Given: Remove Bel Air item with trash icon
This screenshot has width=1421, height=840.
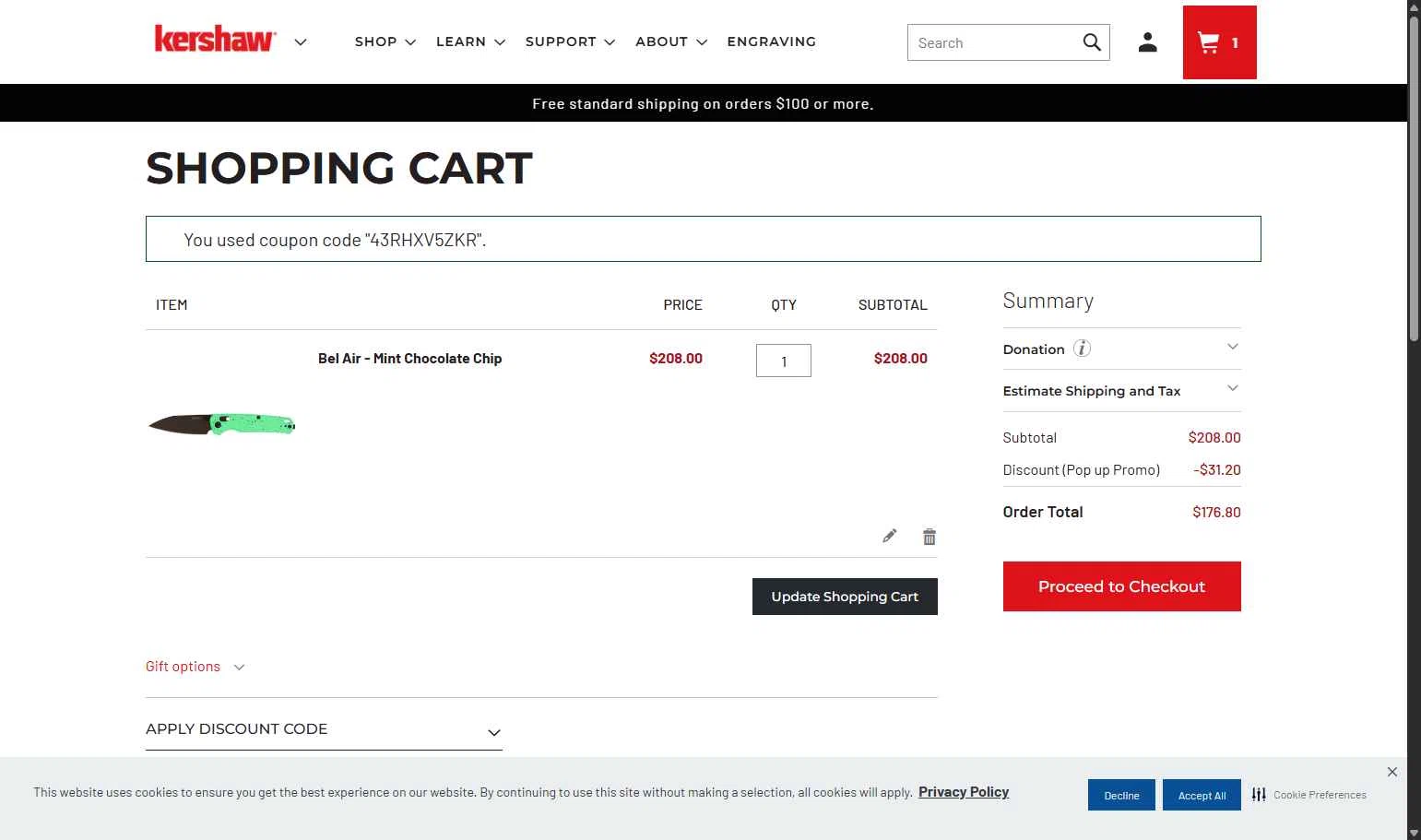Looking at the screenshot, I should (930, 537).
